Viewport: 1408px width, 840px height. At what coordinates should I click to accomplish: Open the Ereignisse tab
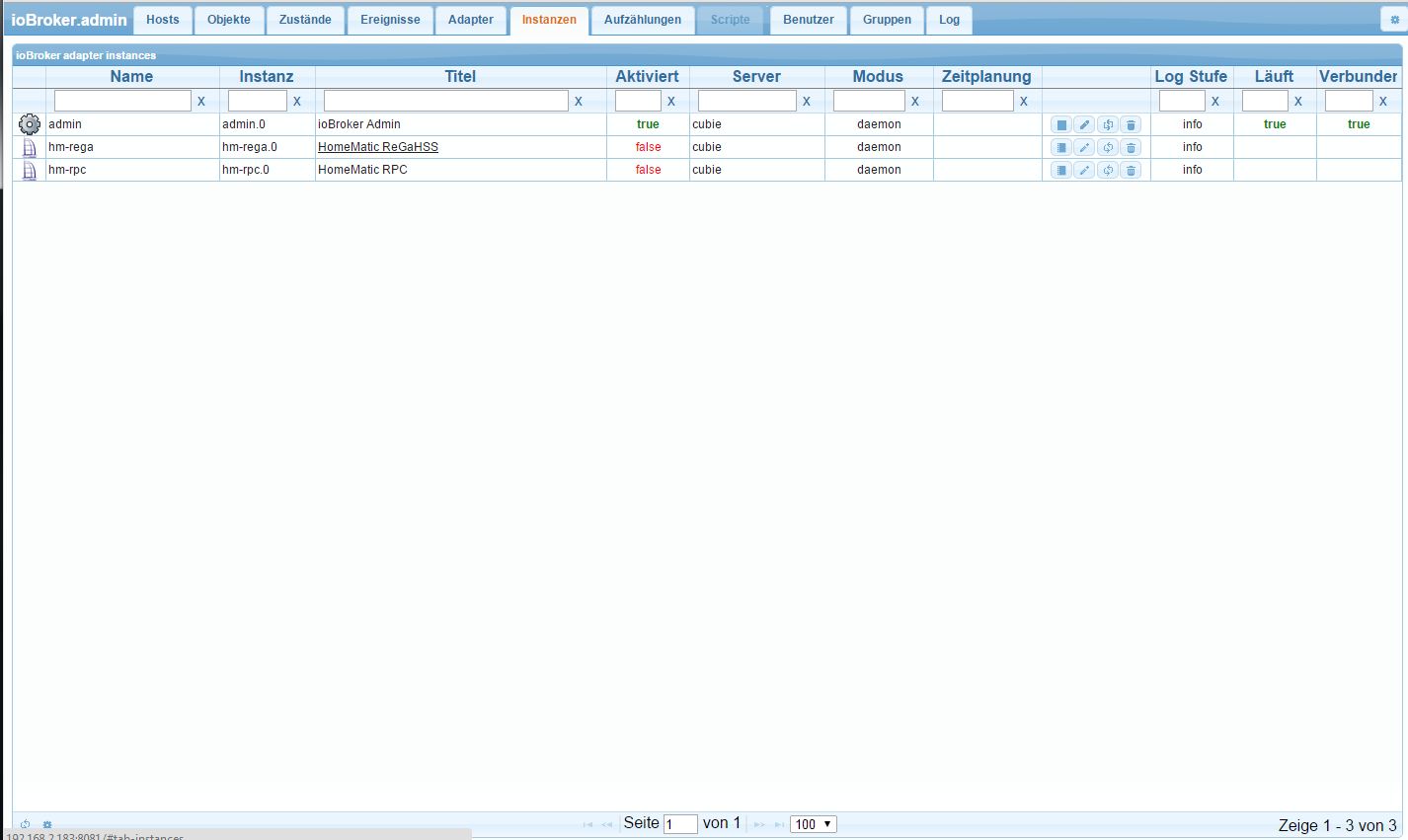(390, 20)
